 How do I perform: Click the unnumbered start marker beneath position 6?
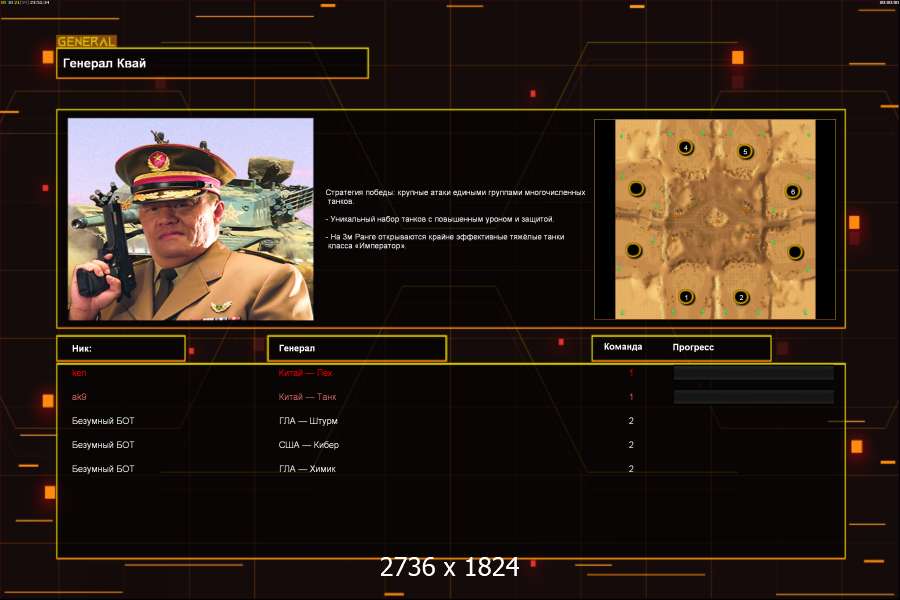(x=795, y=252)
